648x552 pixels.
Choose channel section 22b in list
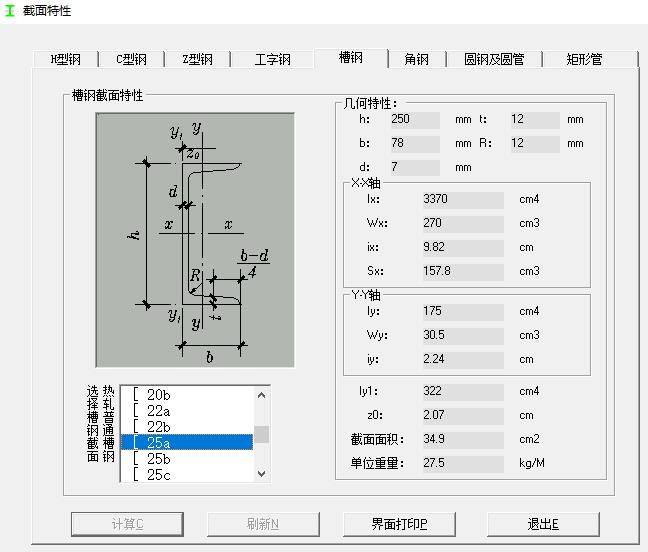pyautogui.click(x=187, y=426)
